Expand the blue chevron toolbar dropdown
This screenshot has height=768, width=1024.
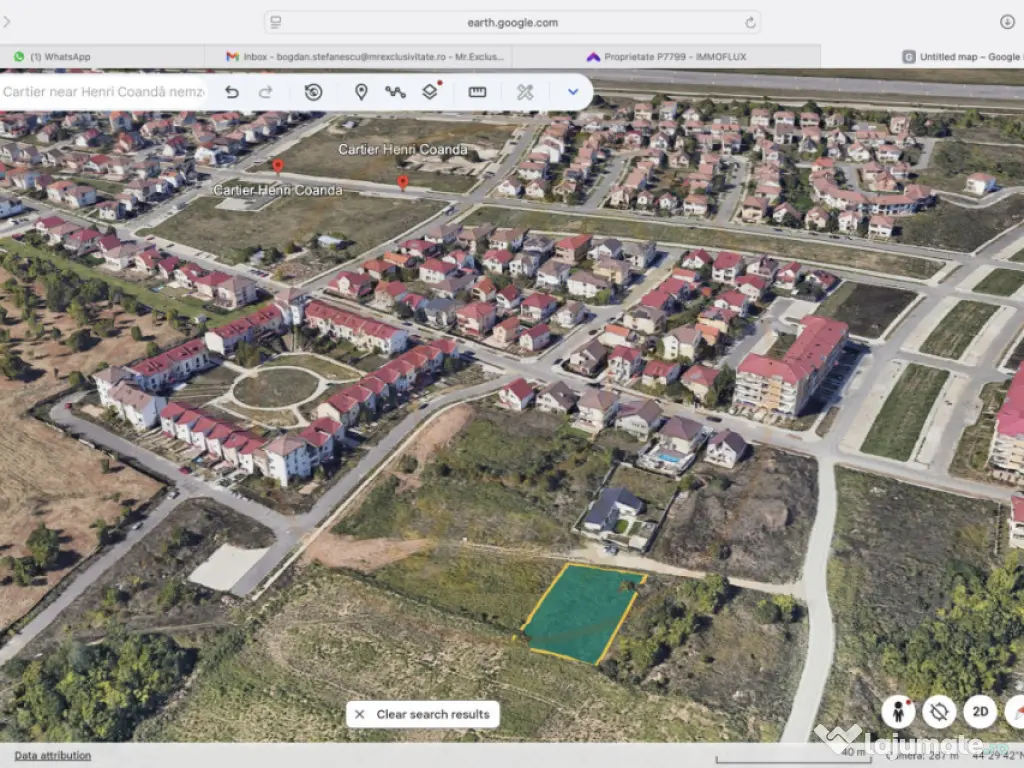pos(573,92)
